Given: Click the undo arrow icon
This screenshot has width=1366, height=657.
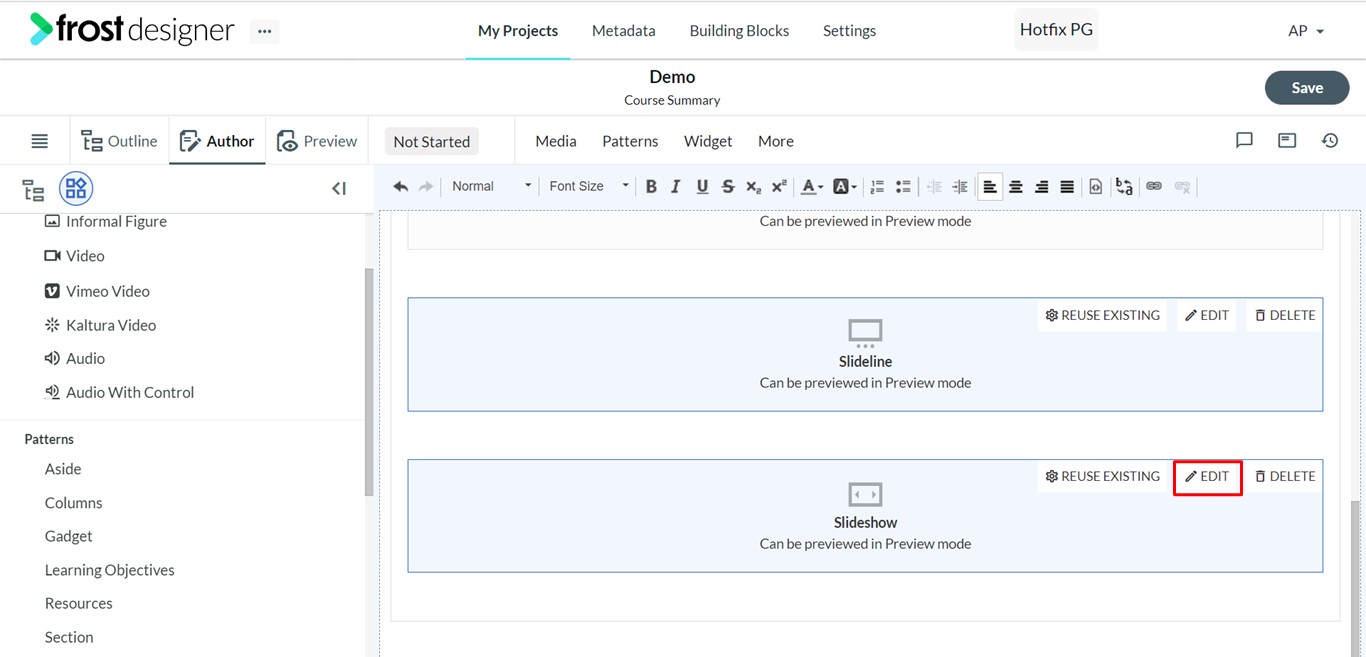Looking at the screenshot, I should (x=401, y=186).
